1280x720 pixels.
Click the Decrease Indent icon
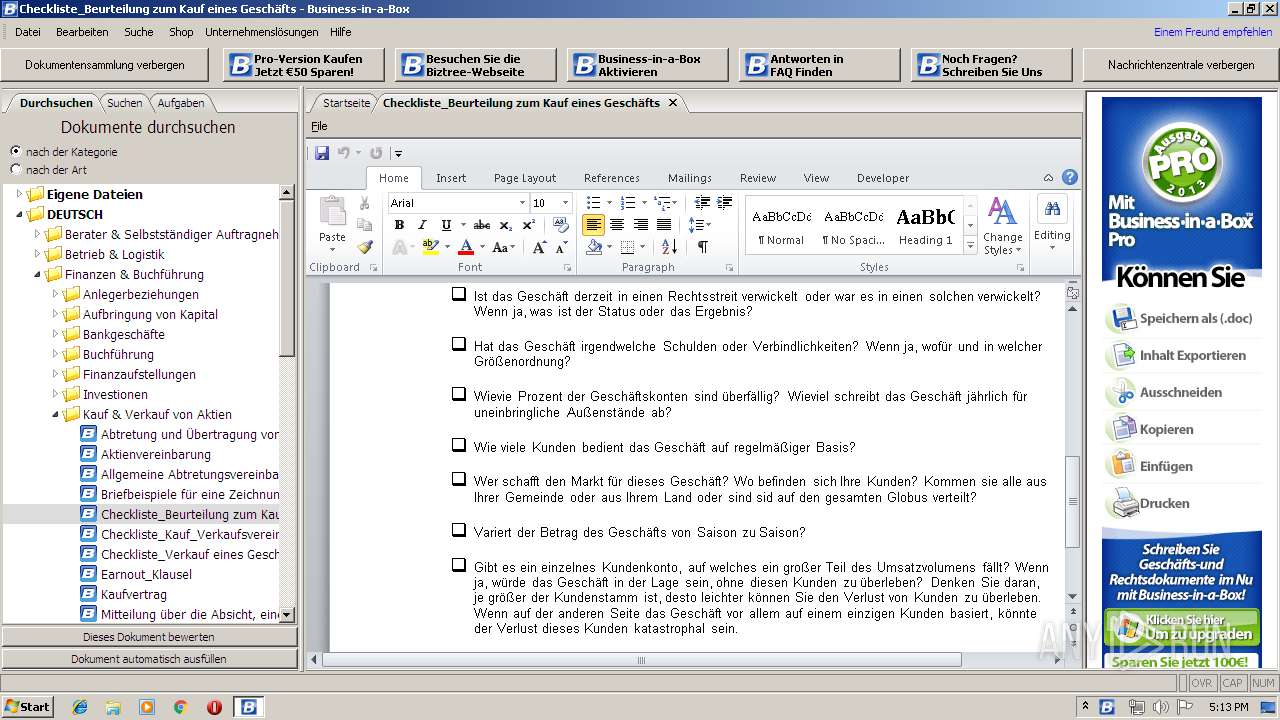point(702,203)
